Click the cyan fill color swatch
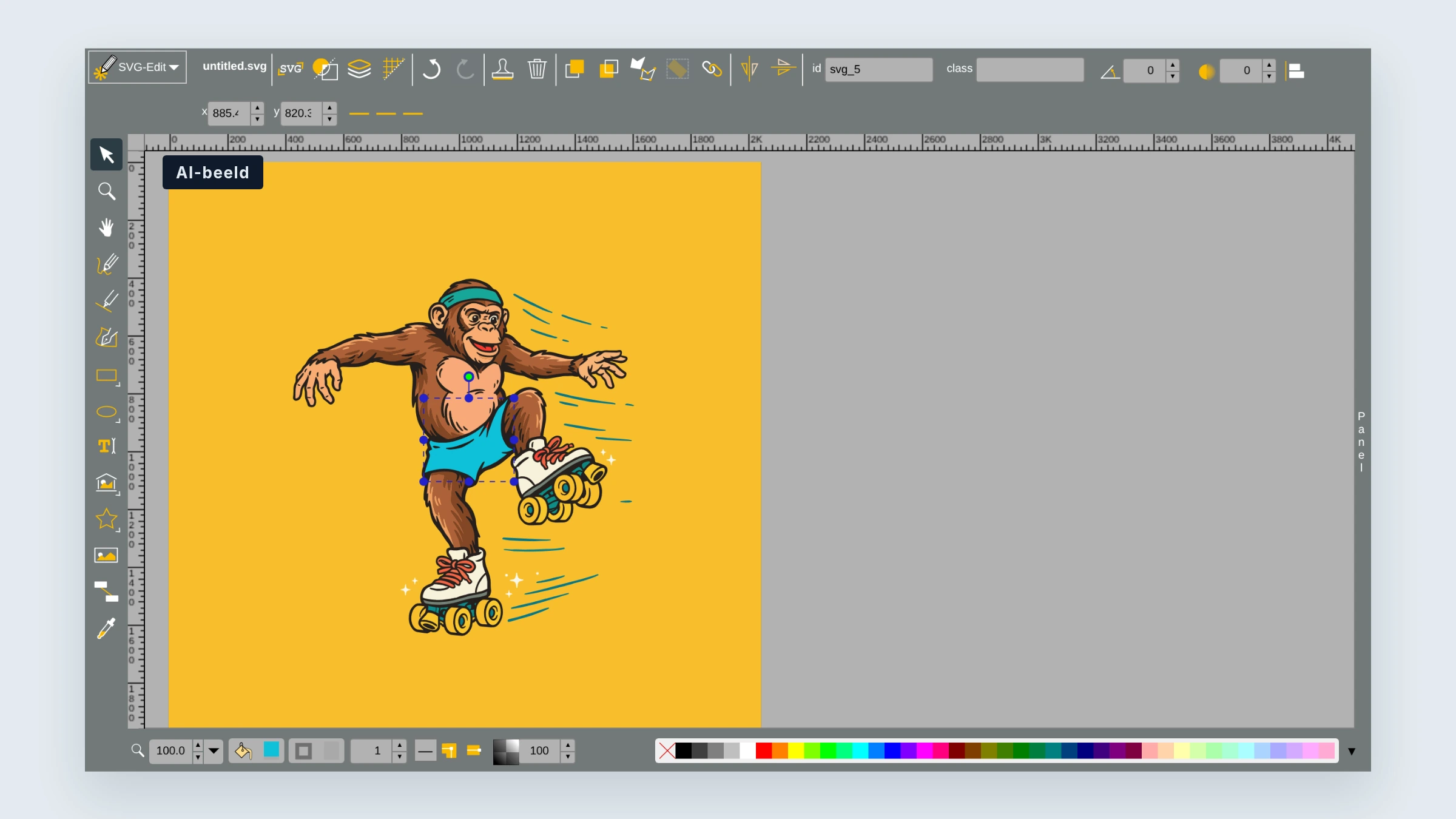 pos(271,750)
